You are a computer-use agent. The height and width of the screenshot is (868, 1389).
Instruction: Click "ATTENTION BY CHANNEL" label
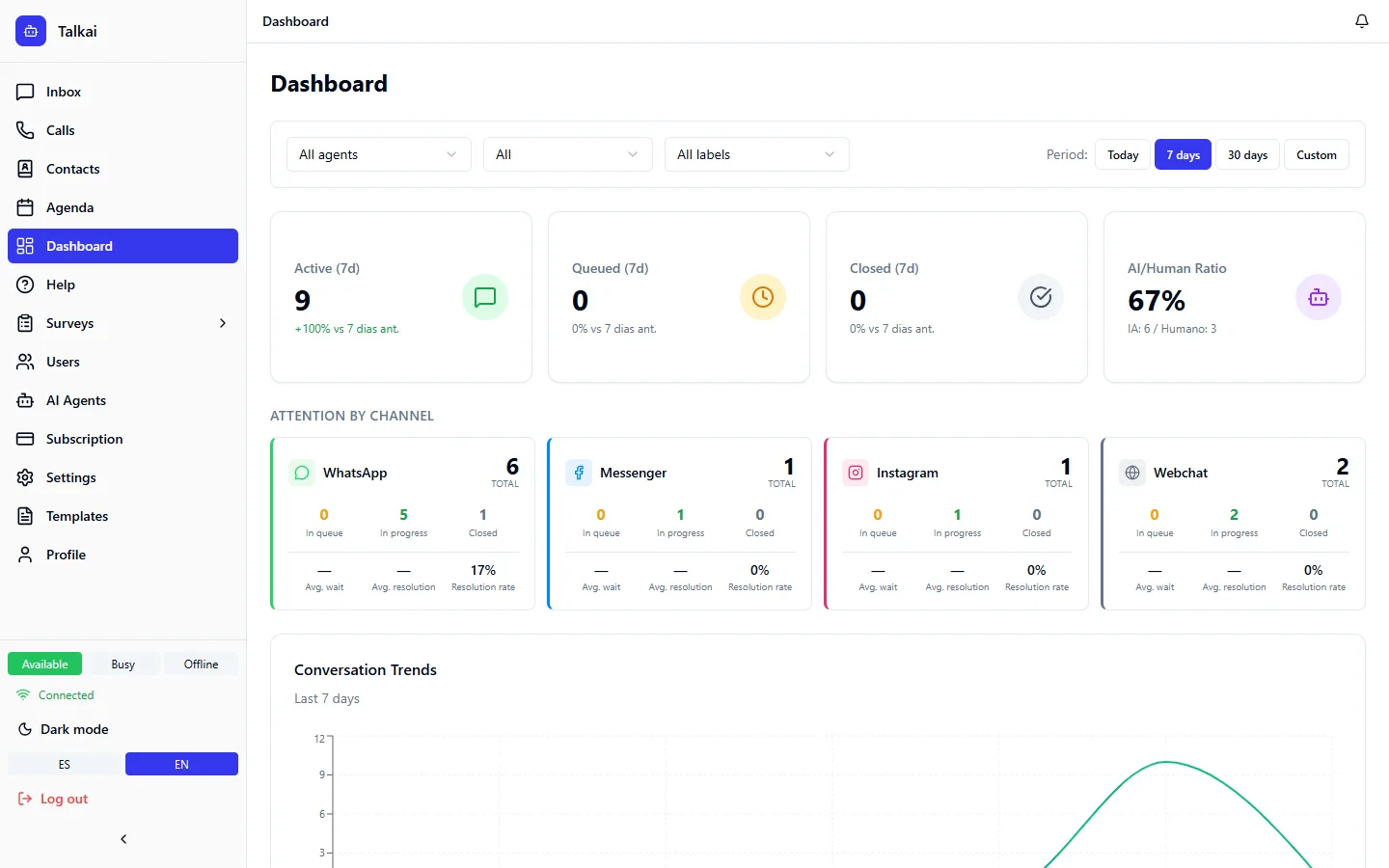[x=352, y=416]
